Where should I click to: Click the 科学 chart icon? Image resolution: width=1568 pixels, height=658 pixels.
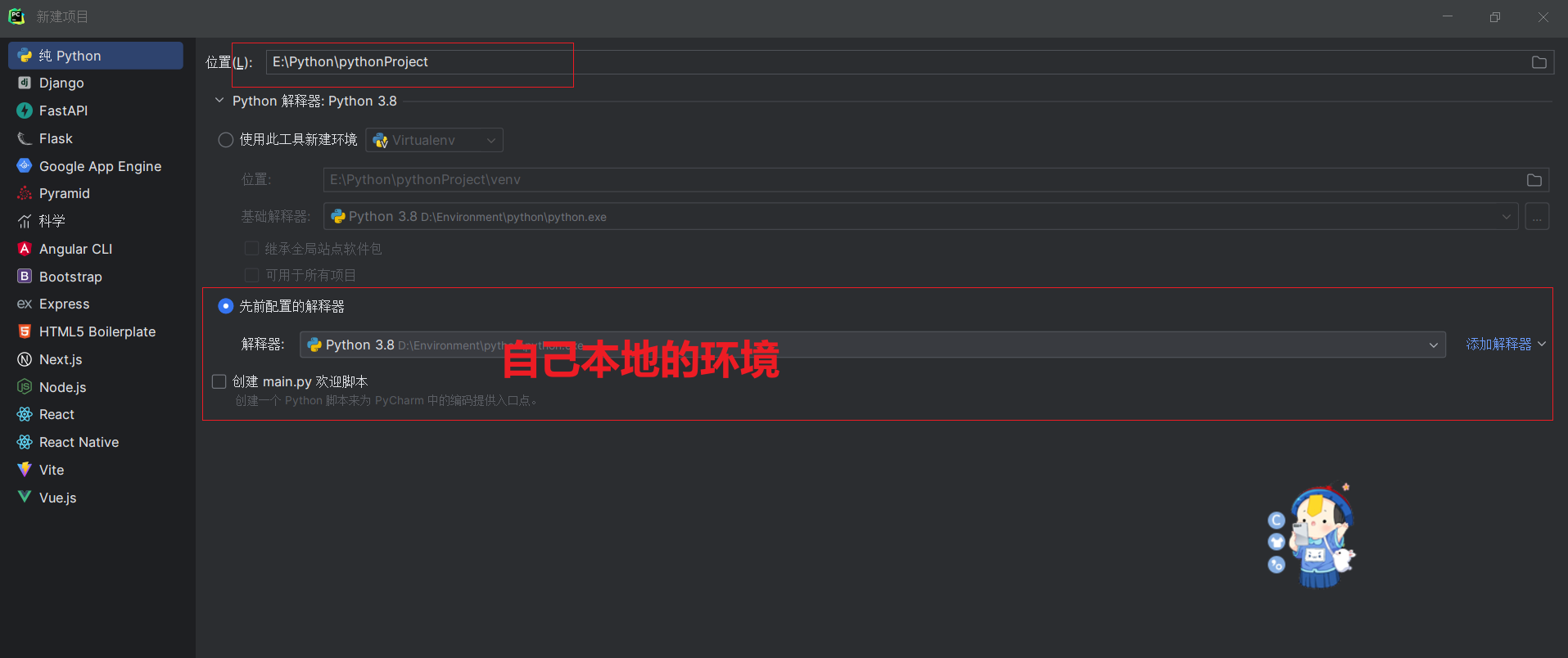[25, 221]
